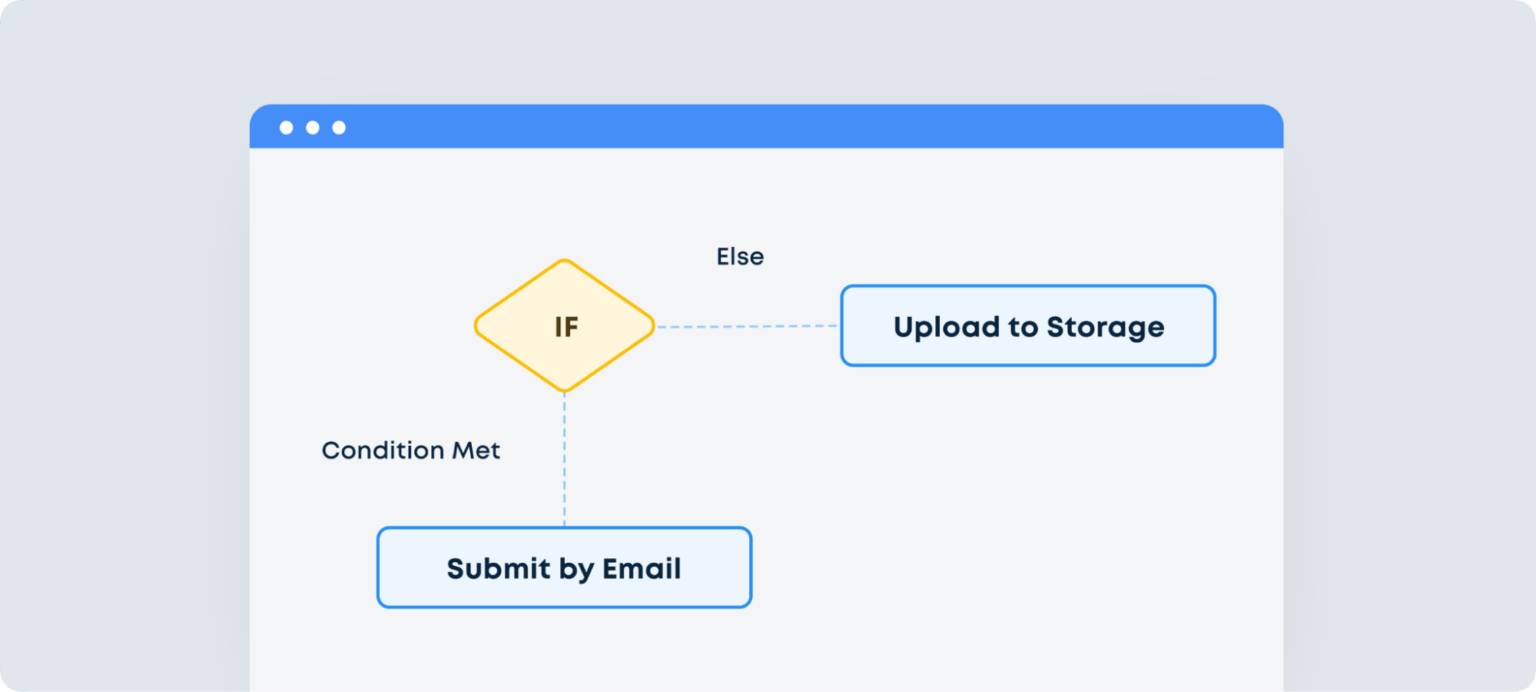Click the rightmost white window dot

[x=339, y=128]
